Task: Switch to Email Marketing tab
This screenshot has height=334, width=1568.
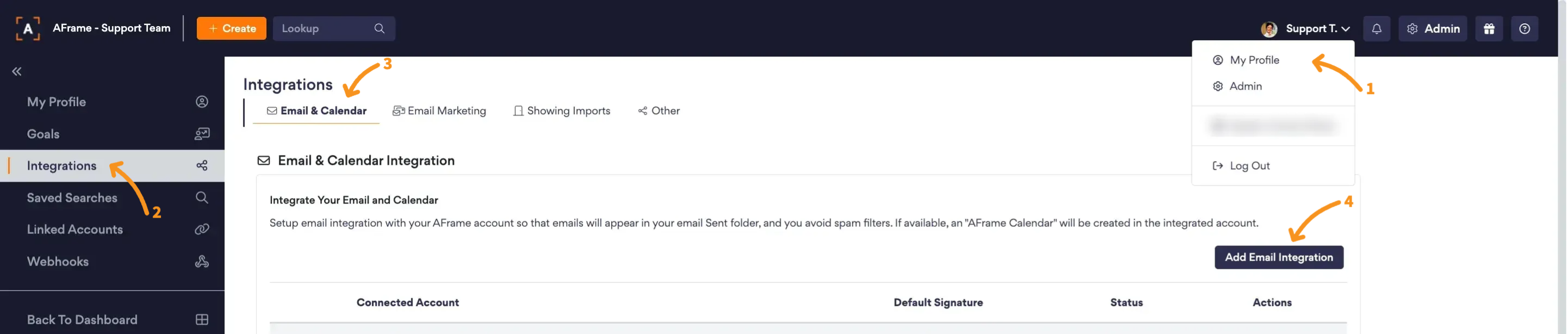Action: [x=439, y=111]
